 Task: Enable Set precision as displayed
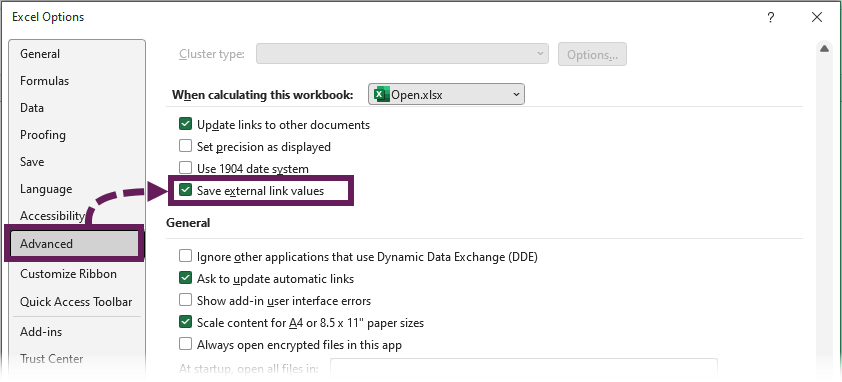pos(185,146)
